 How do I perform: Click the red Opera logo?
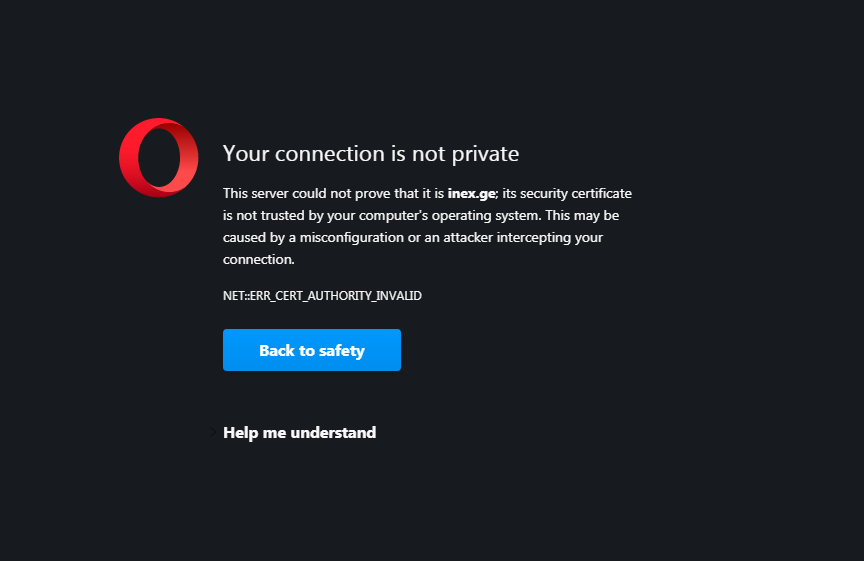pyautogui.click(x=159, y=158)
